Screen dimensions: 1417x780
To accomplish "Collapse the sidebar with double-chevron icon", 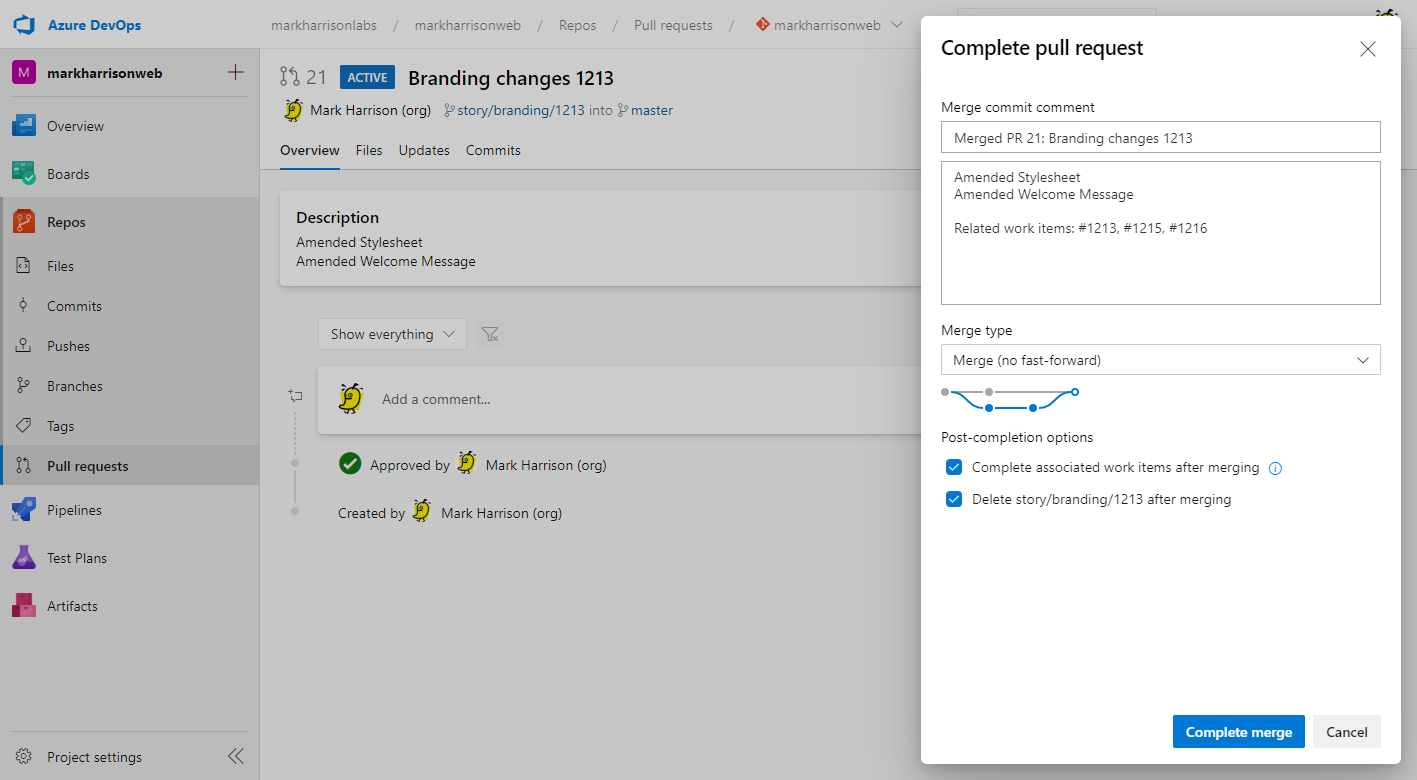I will (x=236, y=756).
